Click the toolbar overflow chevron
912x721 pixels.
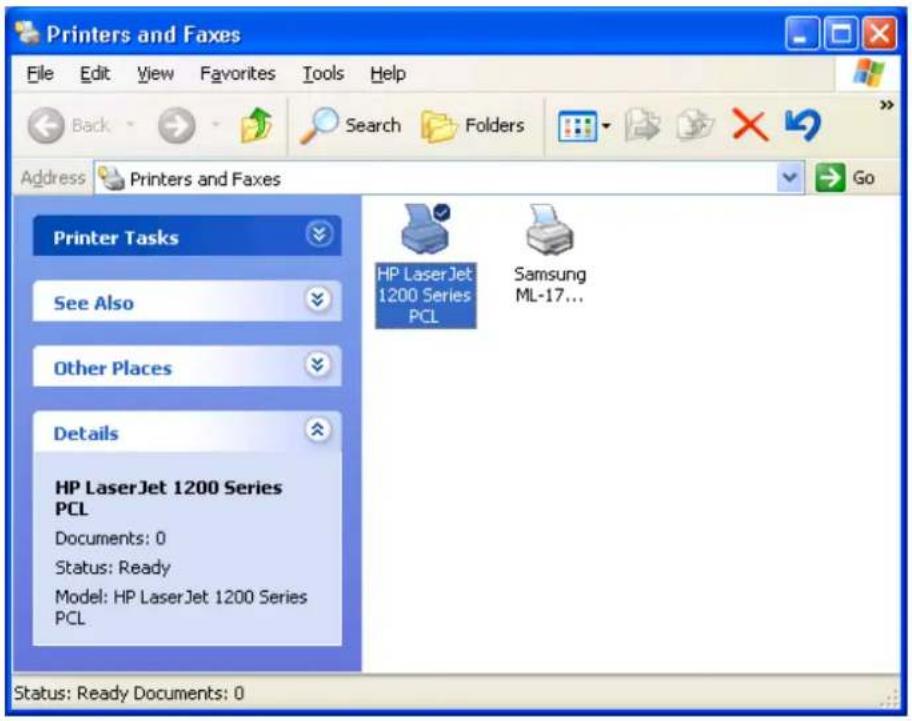886,106
